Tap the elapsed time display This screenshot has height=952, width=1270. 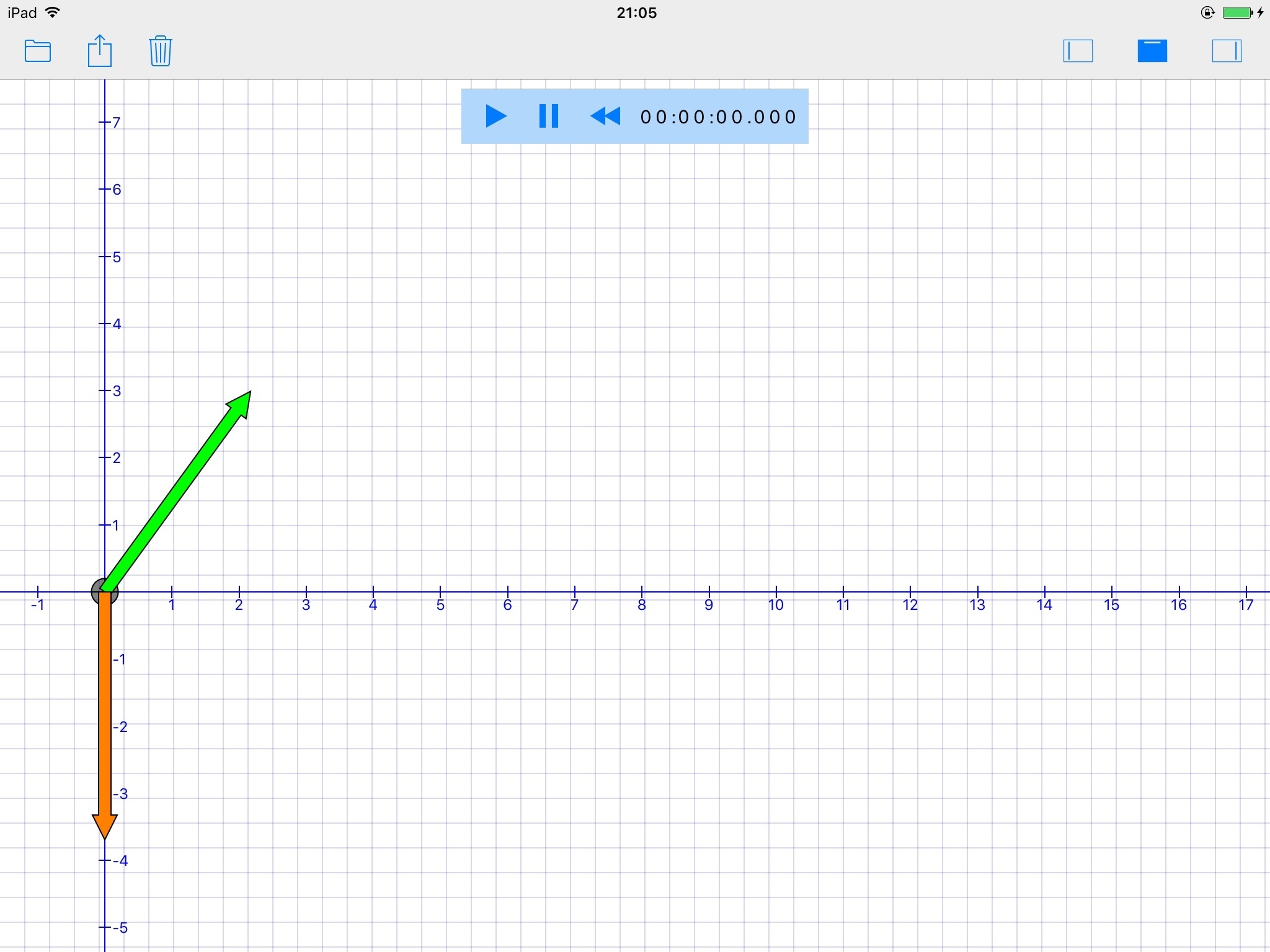(x=717, y=117)
